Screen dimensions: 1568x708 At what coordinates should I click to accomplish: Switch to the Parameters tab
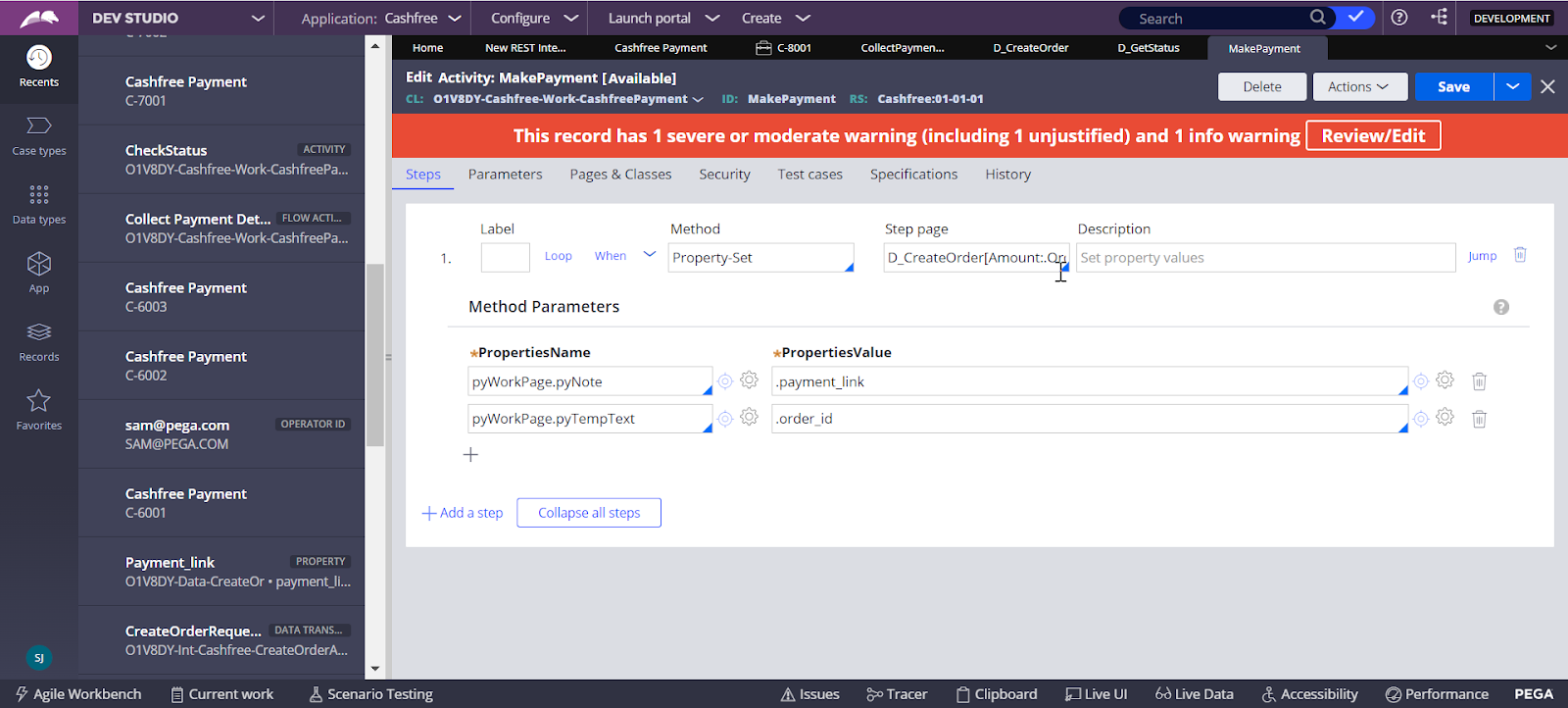click(x=505, y=175)
